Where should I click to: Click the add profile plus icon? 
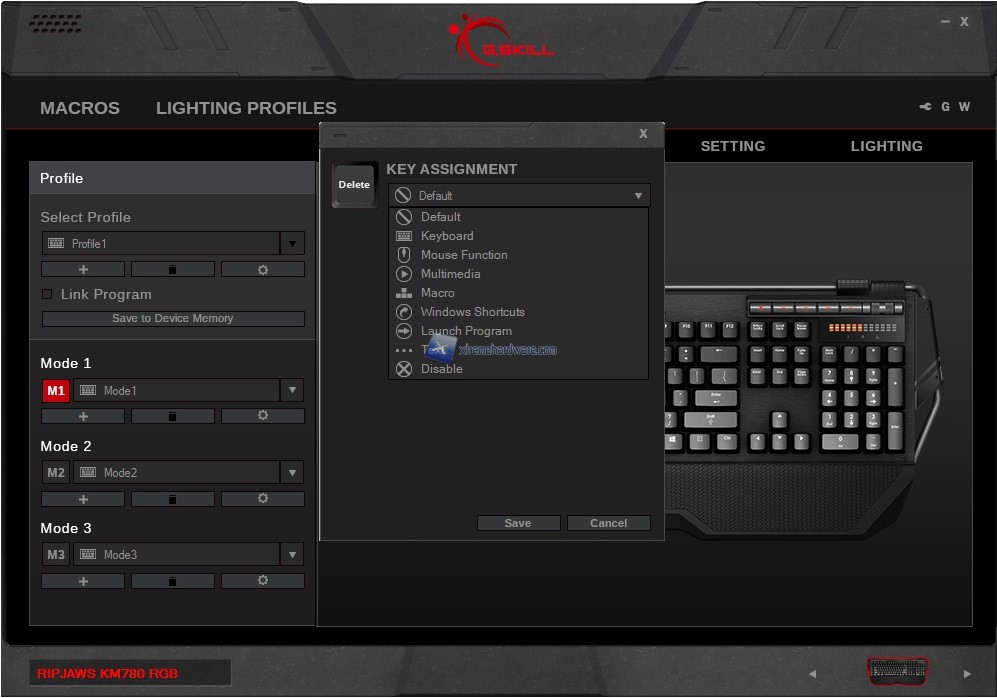pyautogui.click(x=83, y=270)
